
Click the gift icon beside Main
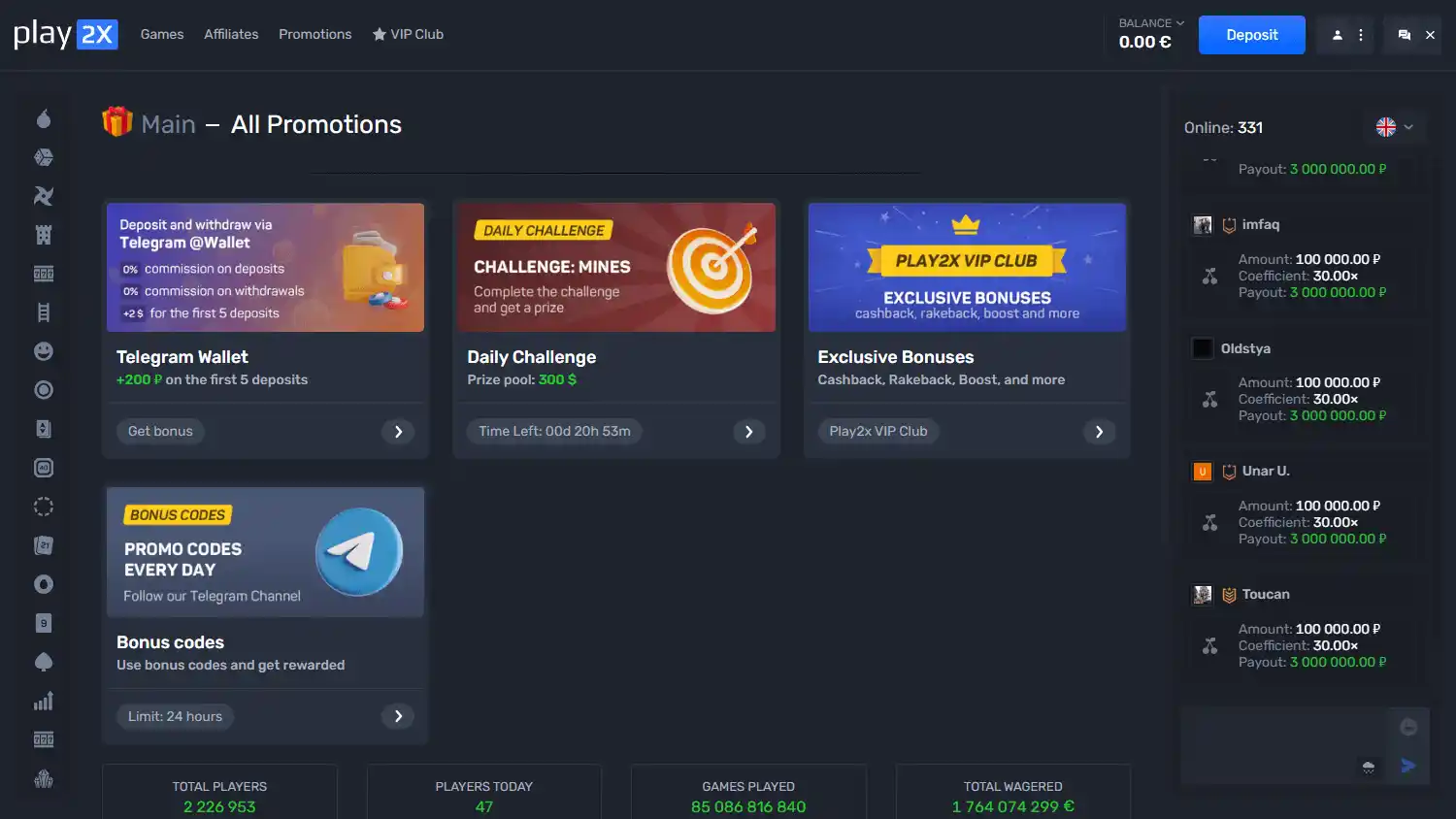click(117, 122)
